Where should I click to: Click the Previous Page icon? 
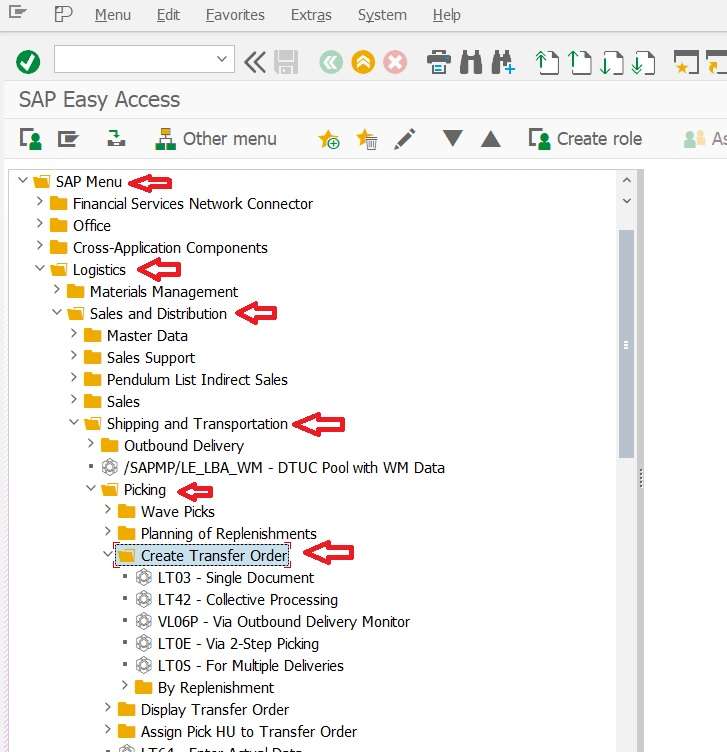[579, 62]
